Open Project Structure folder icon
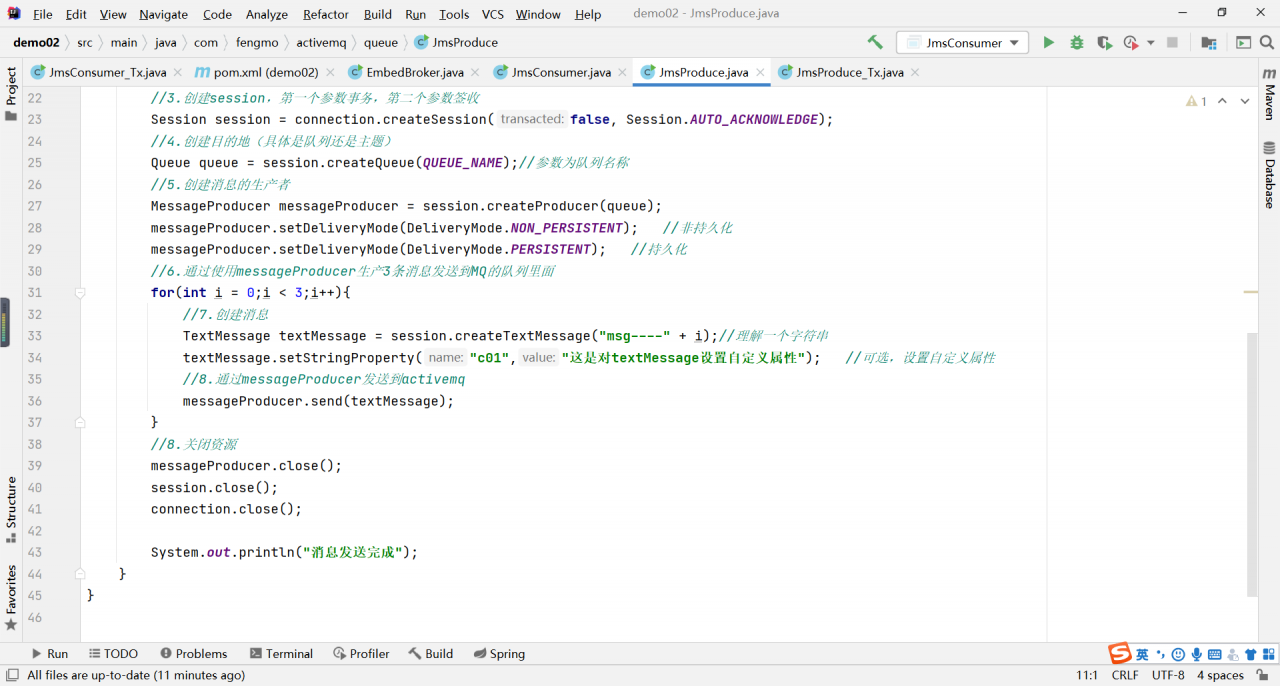 (1209, 42)
